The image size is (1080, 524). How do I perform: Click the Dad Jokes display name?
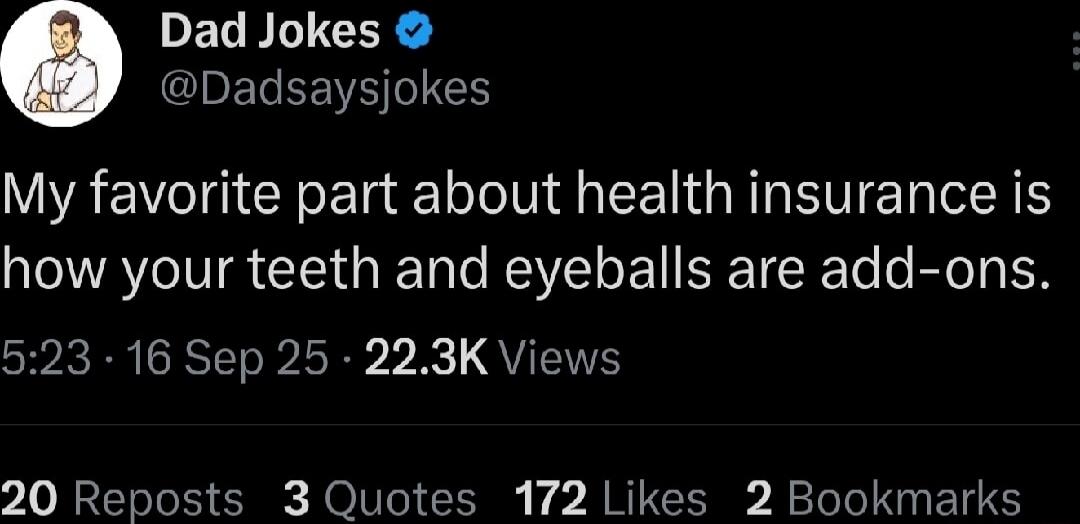(270, 34)
